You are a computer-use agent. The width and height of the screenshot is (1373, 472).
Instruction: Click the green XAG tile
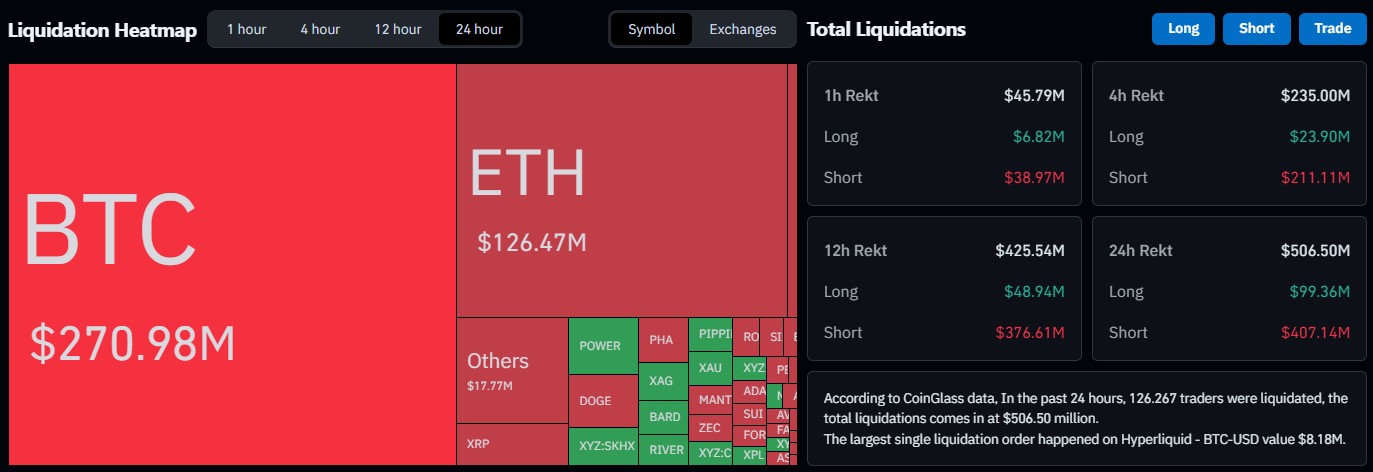tap(662, 381)
